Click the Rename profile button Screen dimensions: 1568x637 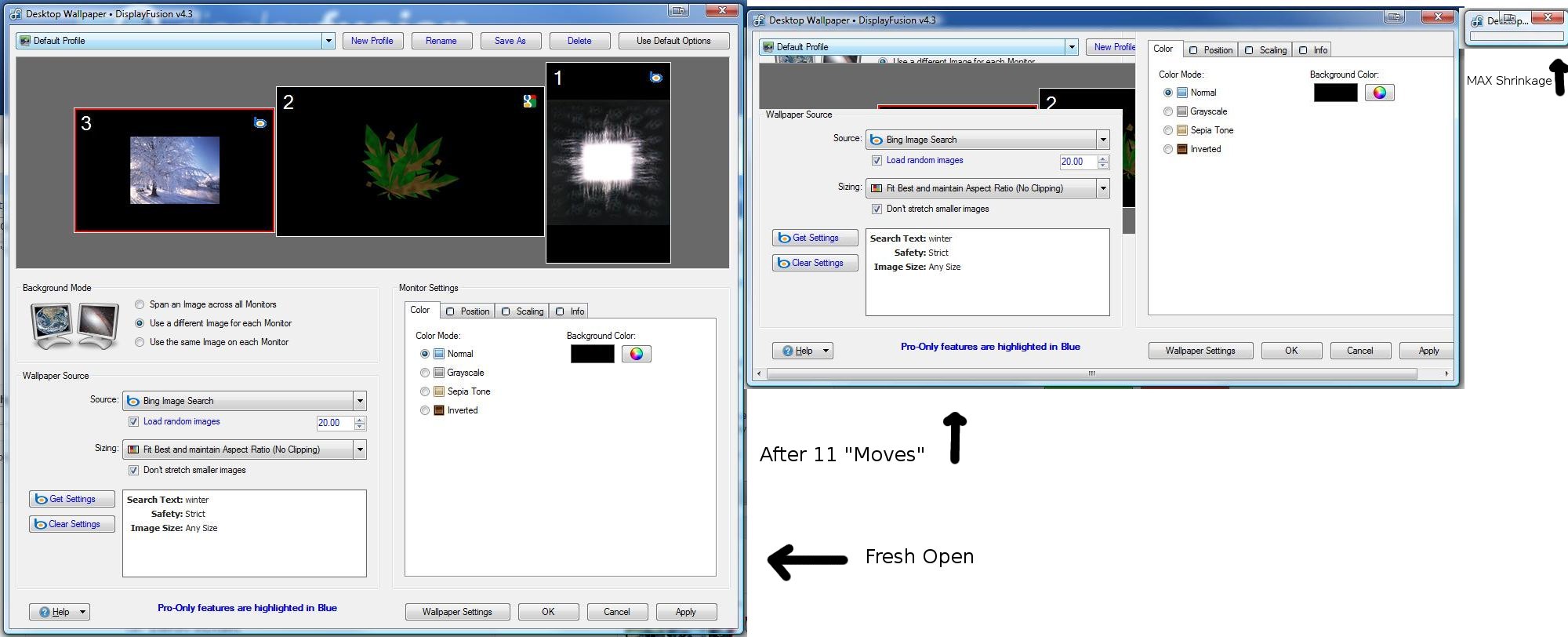[441, 41]
